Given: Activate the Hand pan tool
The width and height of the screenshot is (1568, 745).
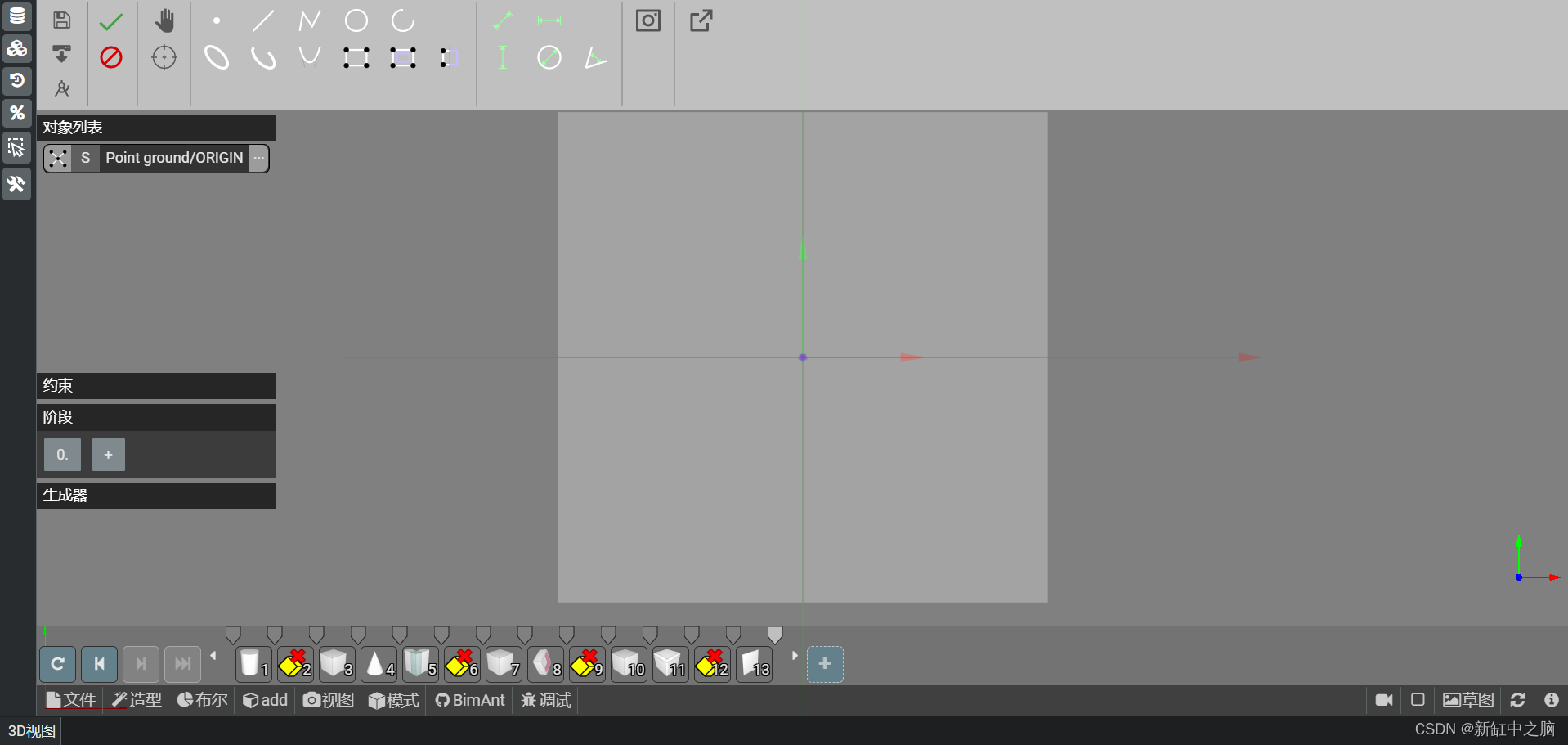Looking at the screenshot, I should [x=164, y=20].
